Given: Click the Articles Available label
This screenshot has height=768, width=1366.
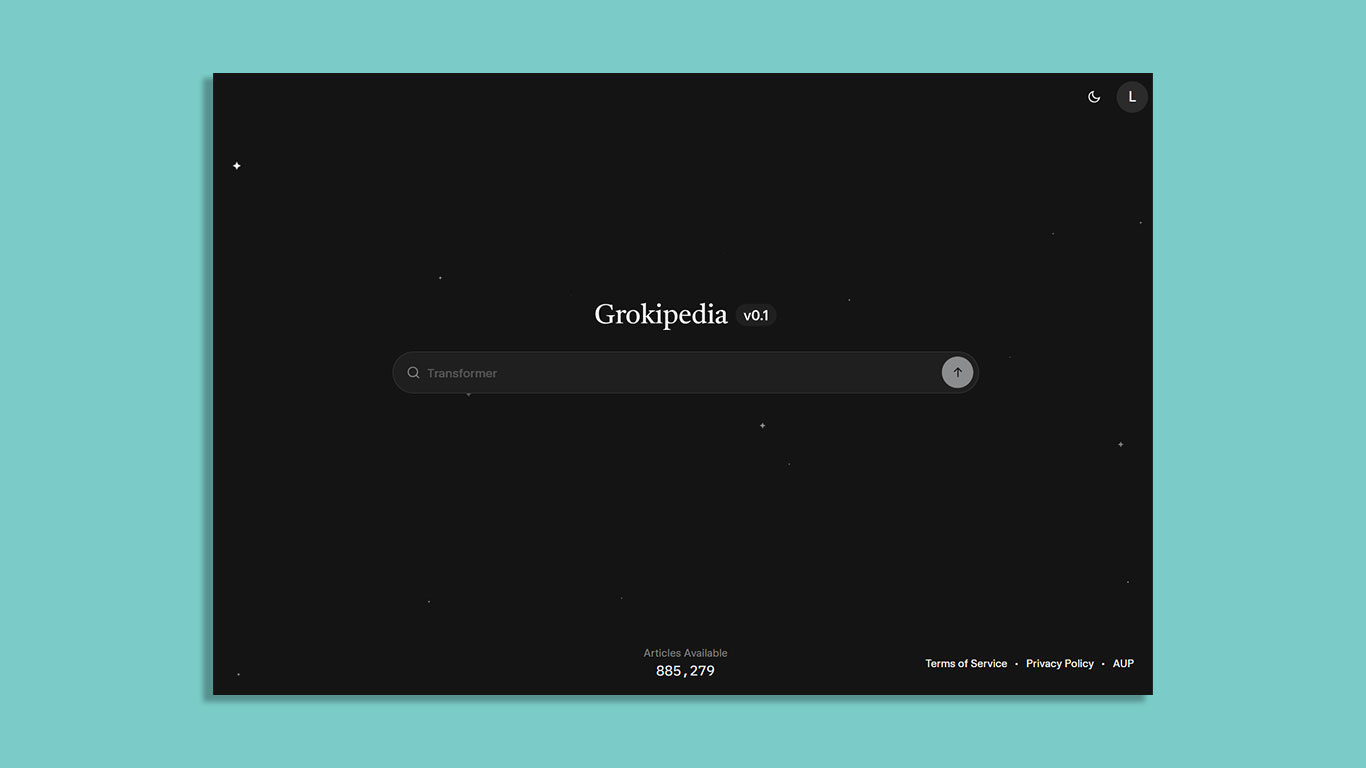Looking at the screenshot, I should click(685, 653).
